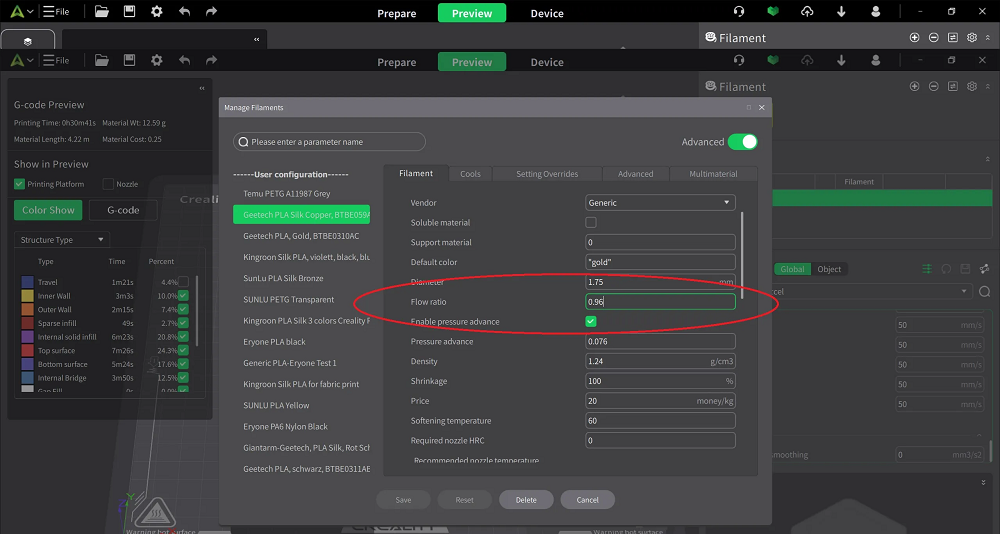Click the Cancel button
The image size is (1000, 534).
coord(587,500)
